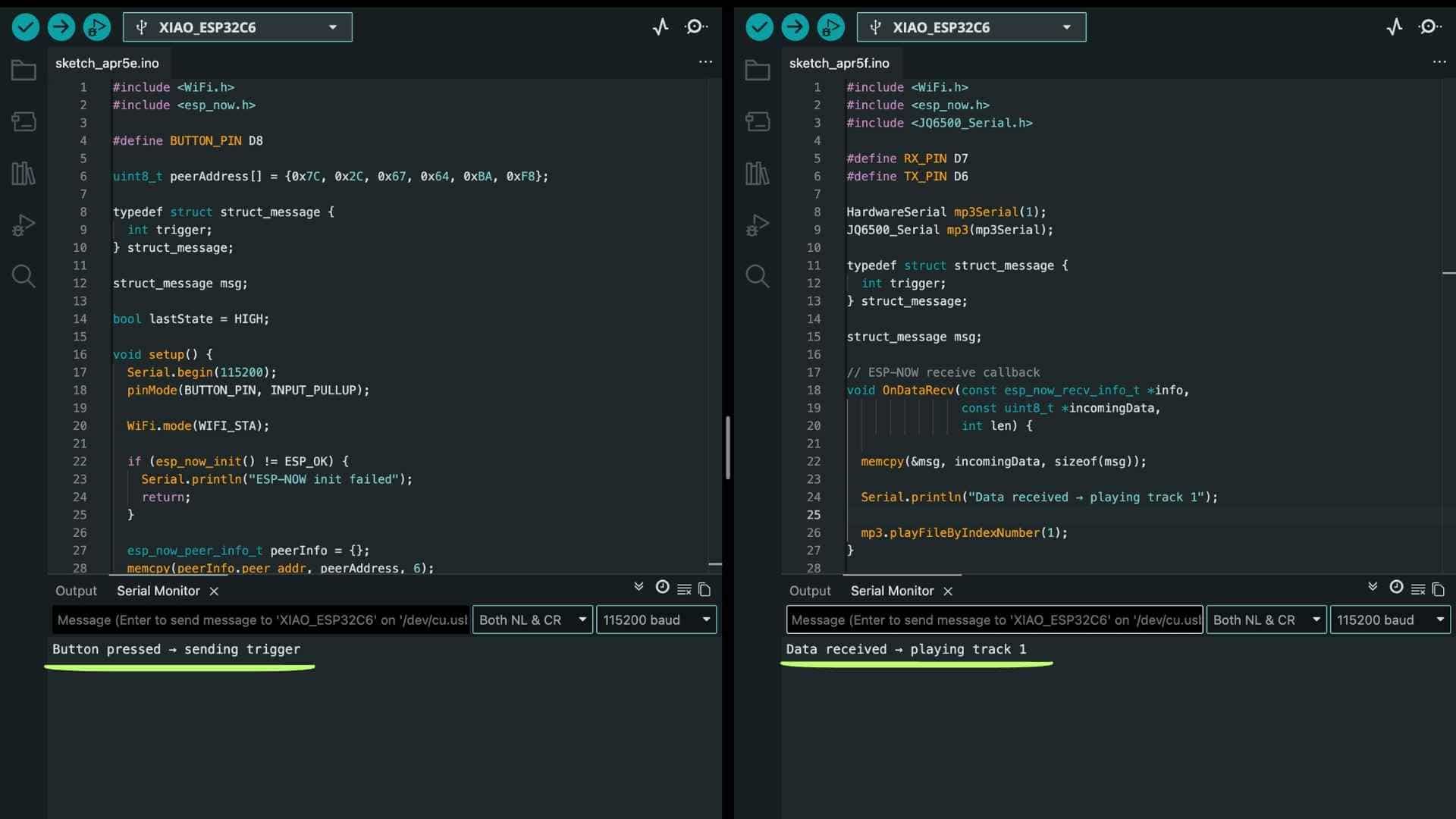Toggle autoscroll in left serial monitor
The height and width of the screenshot is (819, 1456).
pyautogui.click(x=639, y=588)
